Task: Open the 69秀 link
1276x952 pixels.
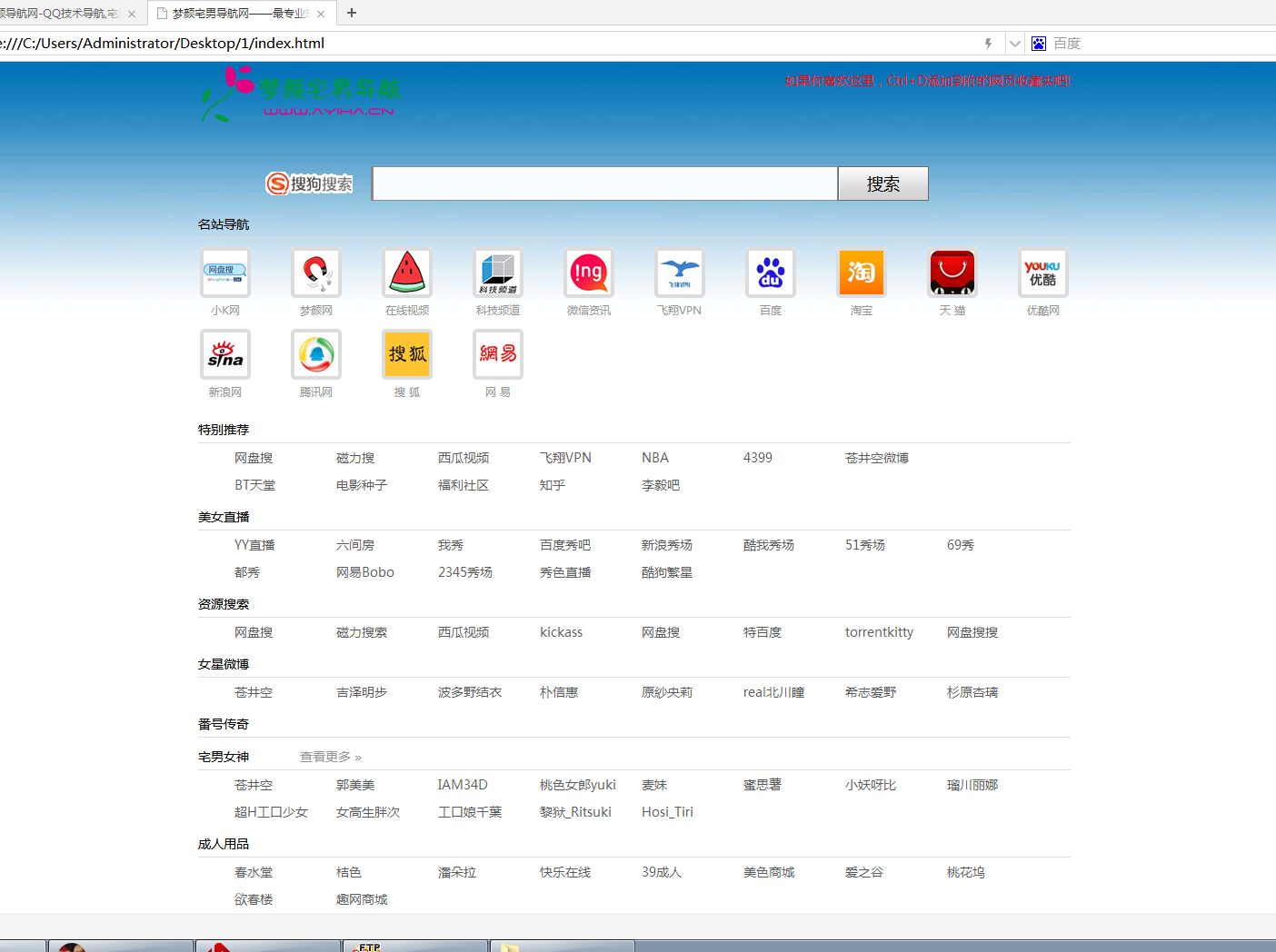Action: click(961, 545)
